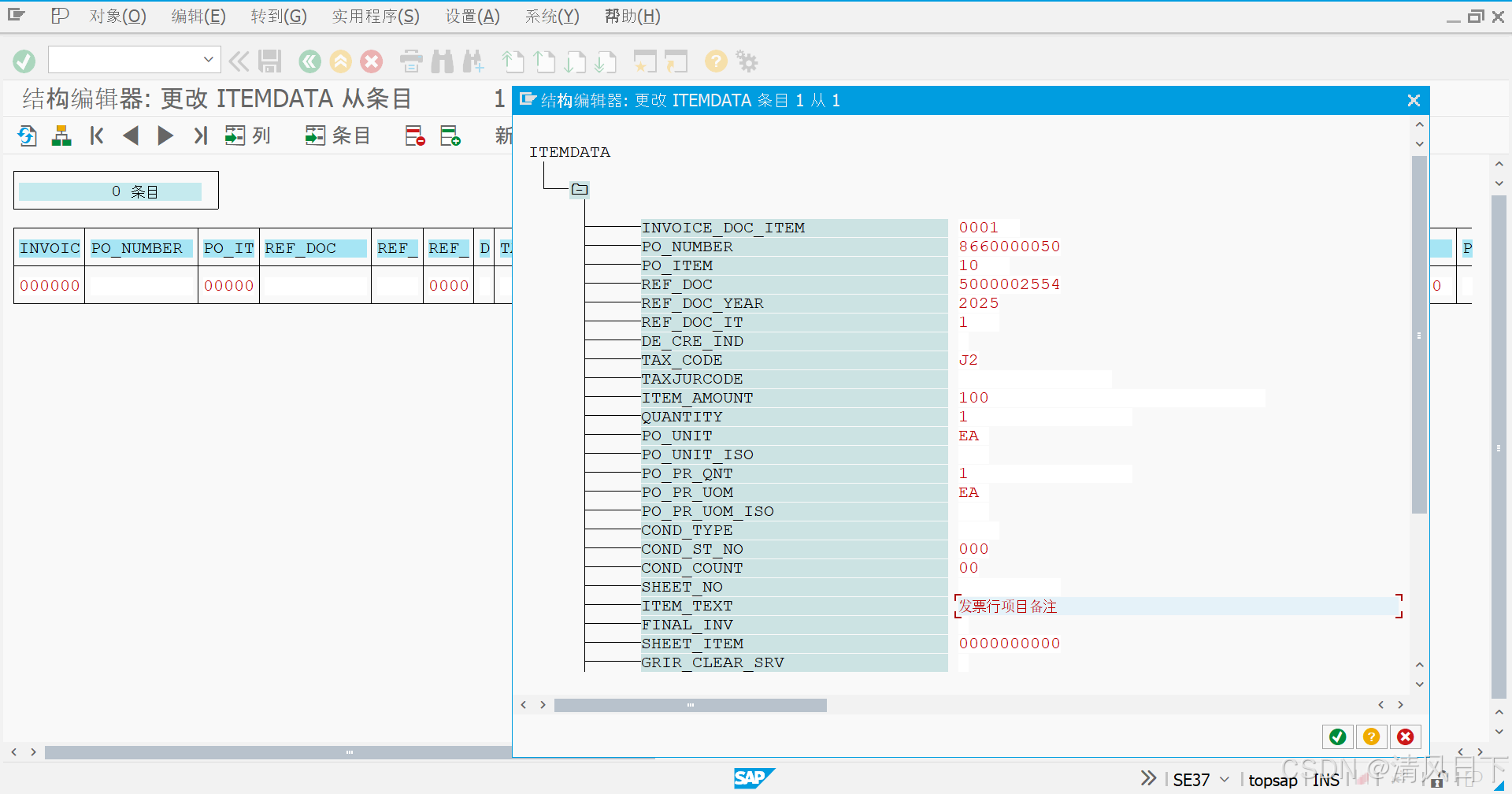
Task: Click the 条目 button in the toolbar
Action: (x=338, y=135)
